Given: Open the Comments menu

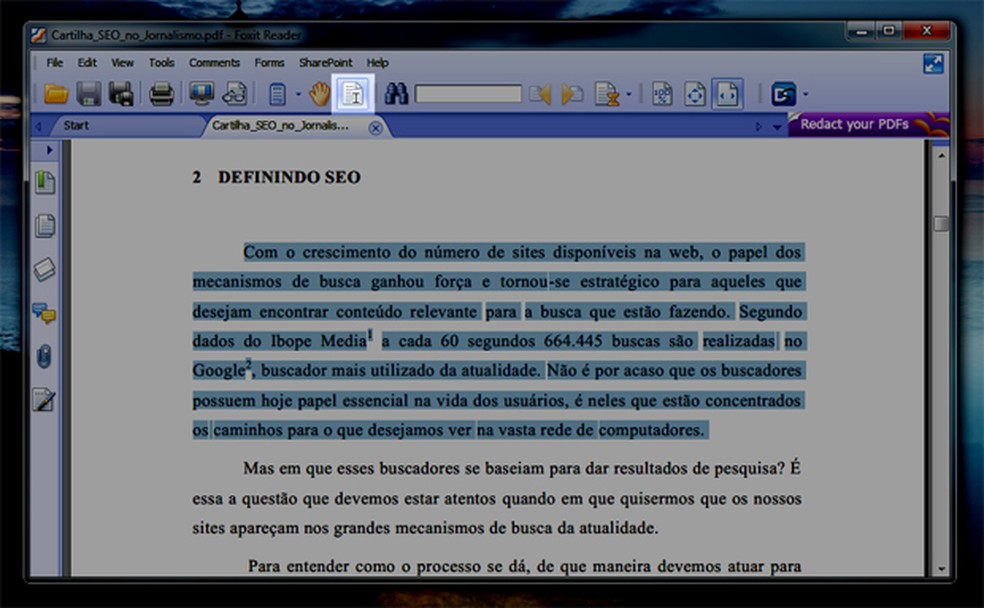Looking at the screenshot, I should click(x=215, y=63).
